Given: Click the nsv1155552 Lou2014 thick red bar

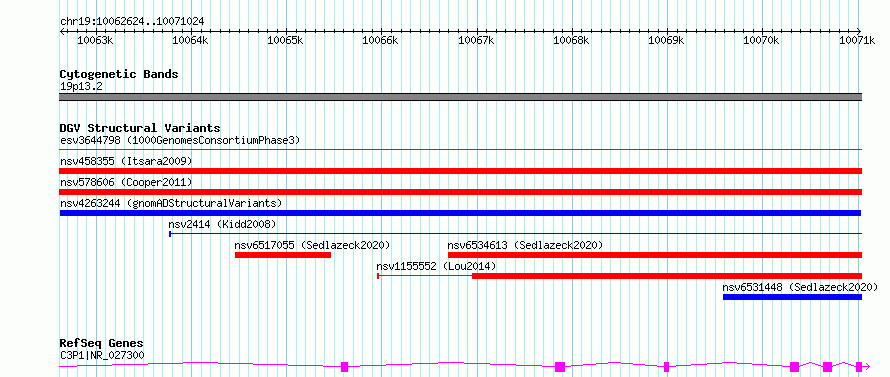Looking at the screenshot, I should coord(667,276).
